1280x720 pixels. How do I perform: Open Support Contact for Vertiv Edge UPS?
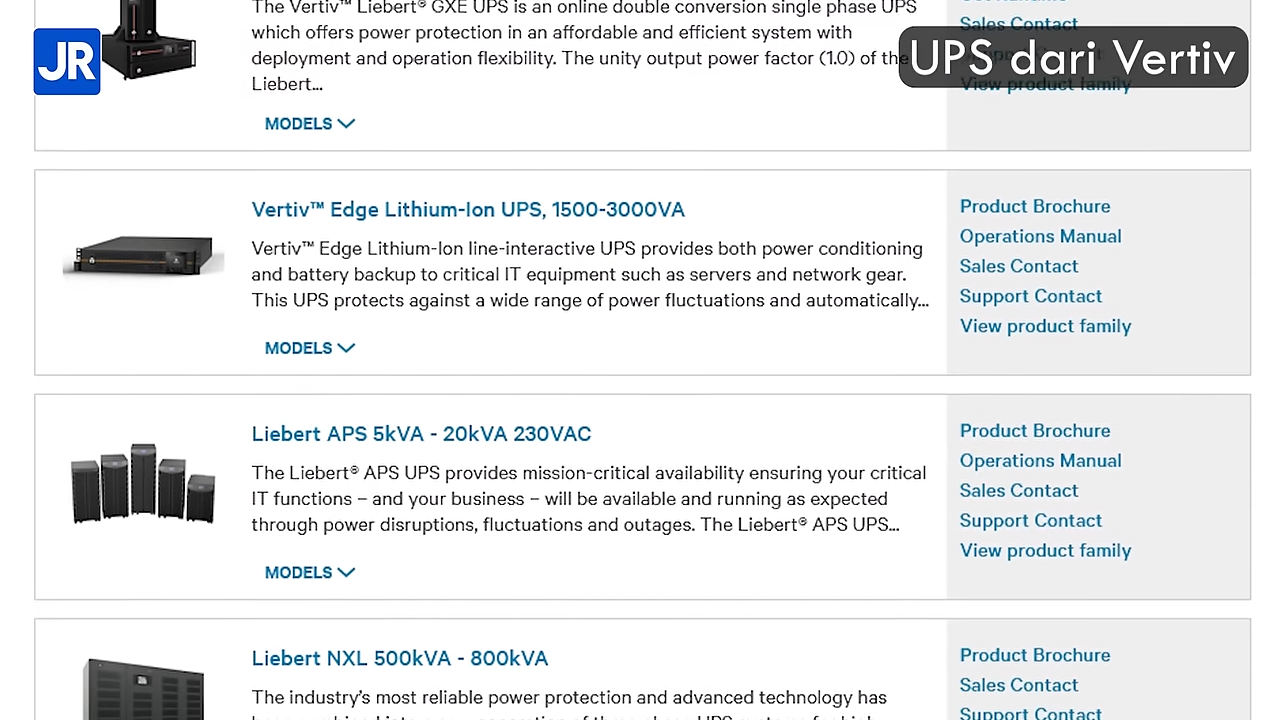pyautogui.click(x=1031, y=296)
